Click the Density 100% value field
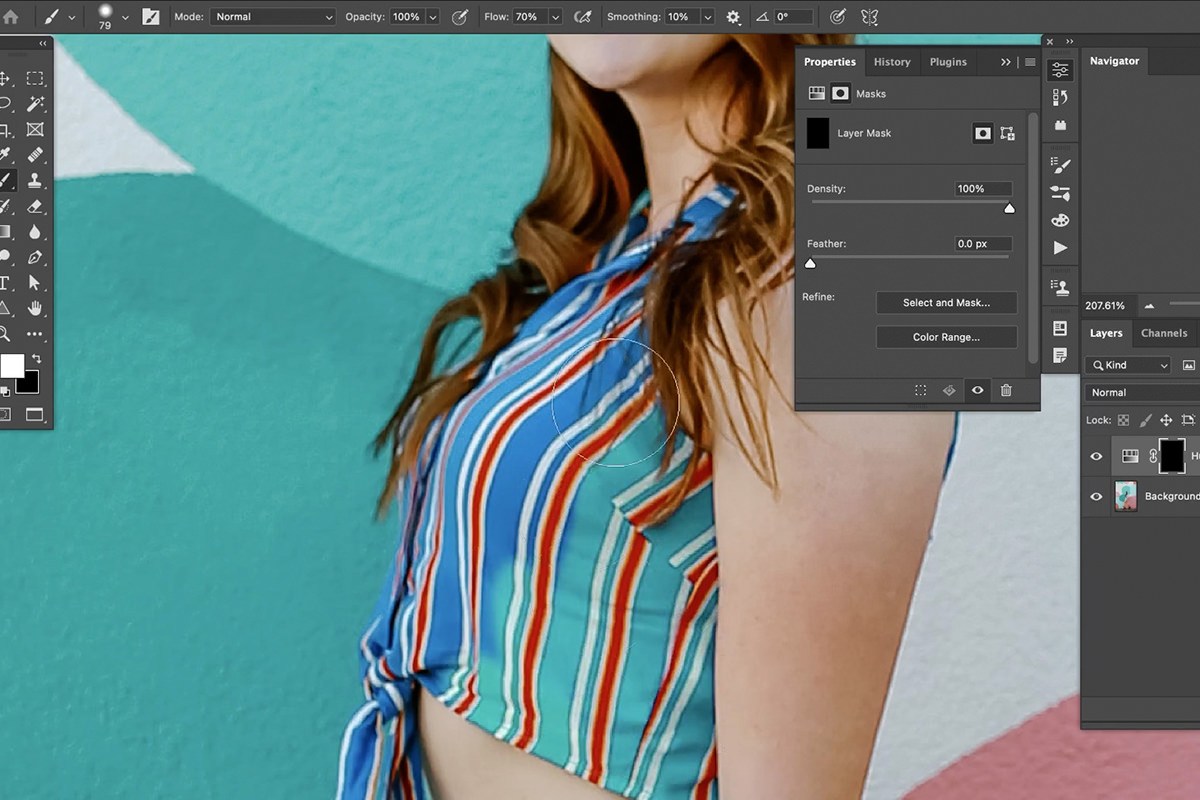The width and height of the screenshot is (1200, 800). tap(983, 189)
